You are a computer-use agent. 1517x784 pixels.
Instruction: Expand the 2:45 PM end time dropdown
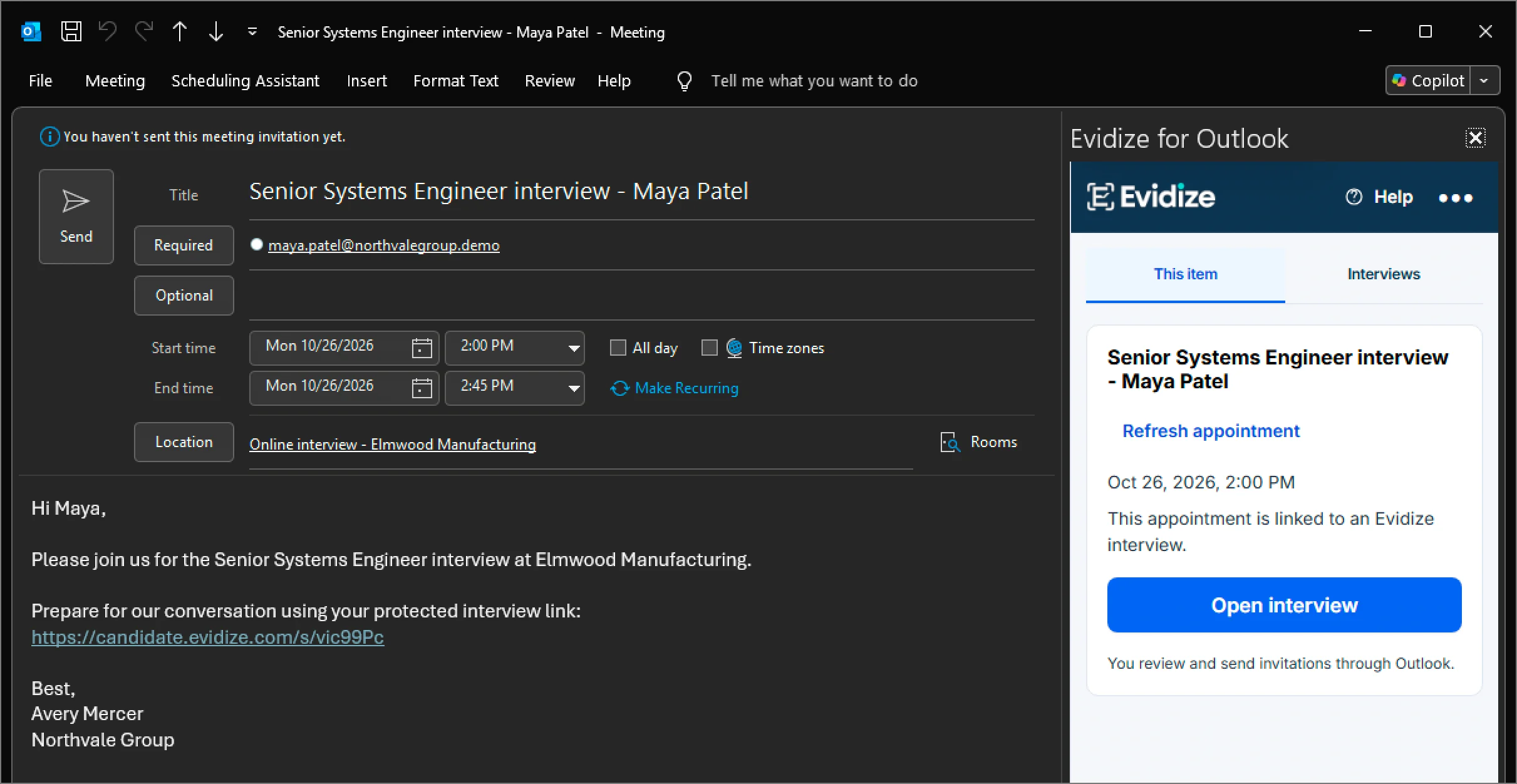[574, 388]
